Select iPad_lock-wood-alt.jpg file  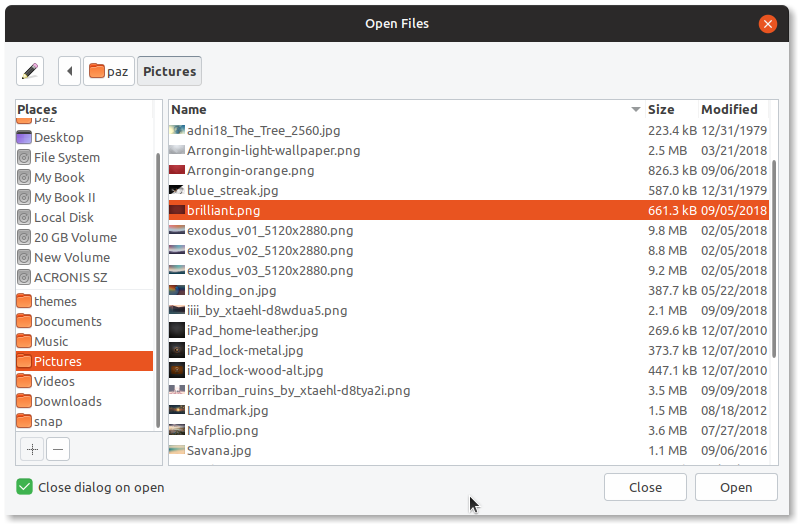click(468, 370)
